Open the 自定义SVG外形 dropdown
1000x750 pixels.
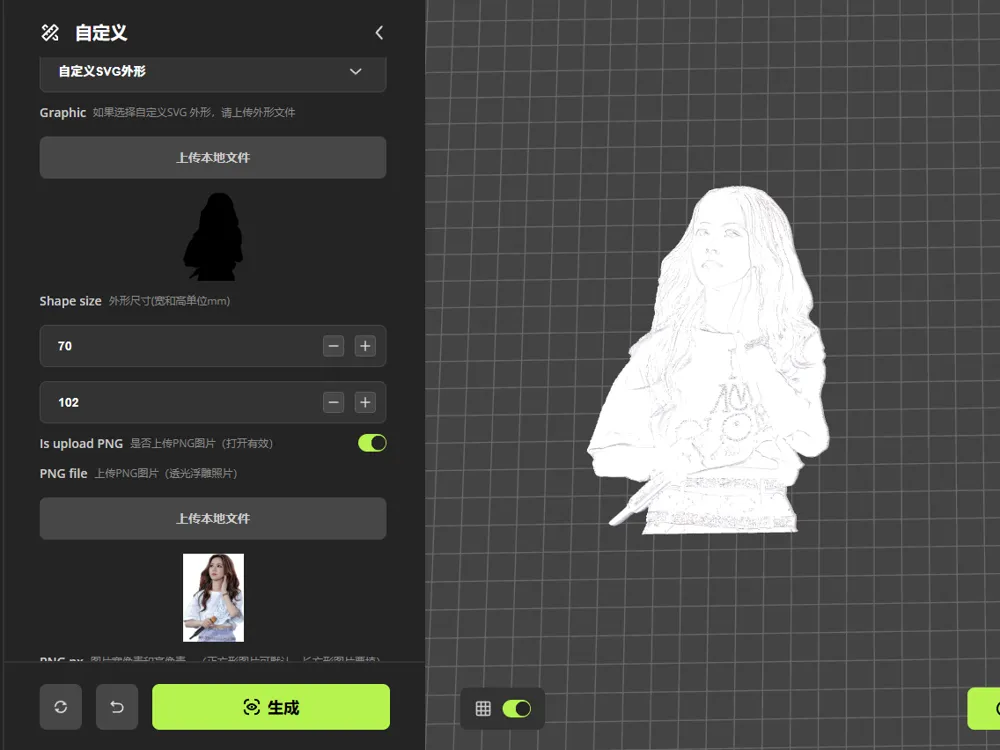212,73
